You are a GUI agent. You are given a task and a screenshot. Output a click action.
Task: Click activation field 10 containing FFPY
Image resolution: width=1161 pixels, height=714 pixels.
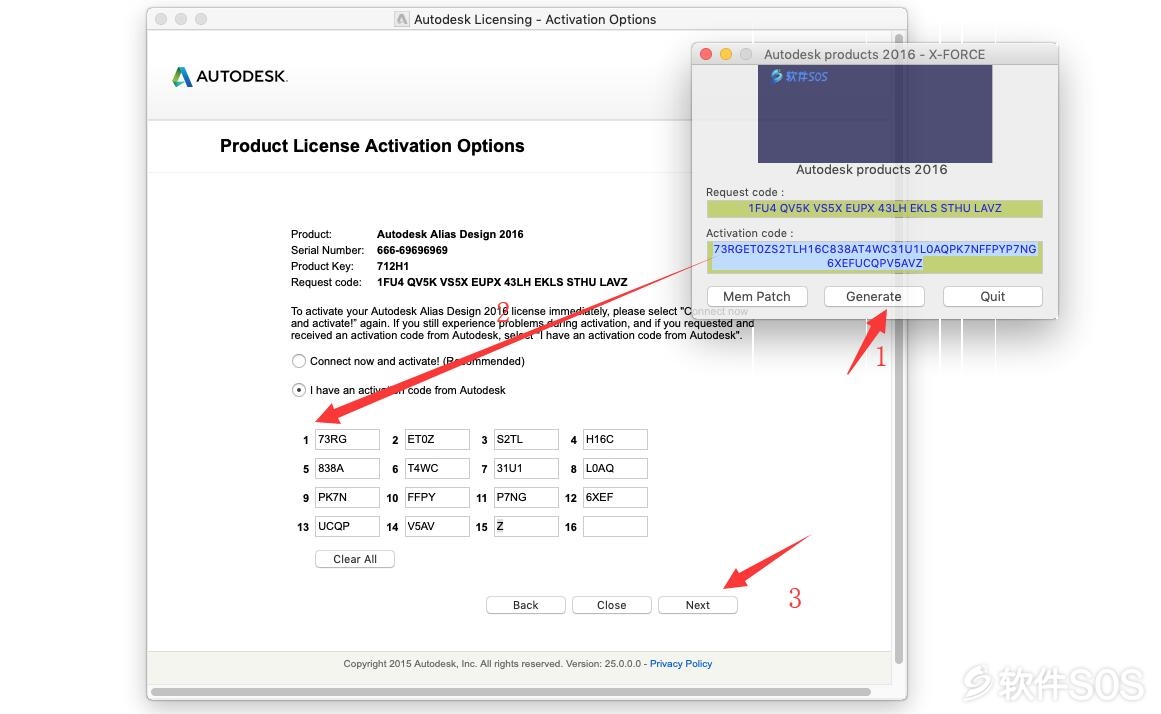coord(437,497)
